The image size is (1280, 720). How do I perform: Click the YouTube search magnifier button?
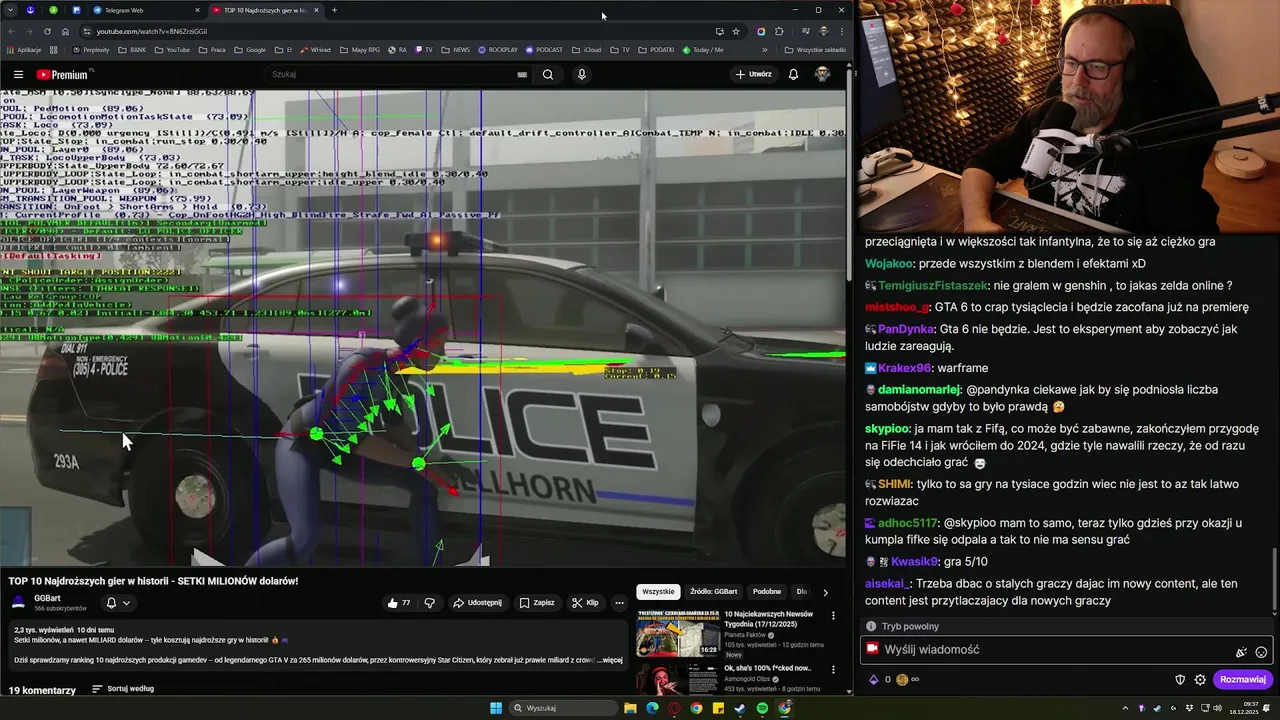548,74
